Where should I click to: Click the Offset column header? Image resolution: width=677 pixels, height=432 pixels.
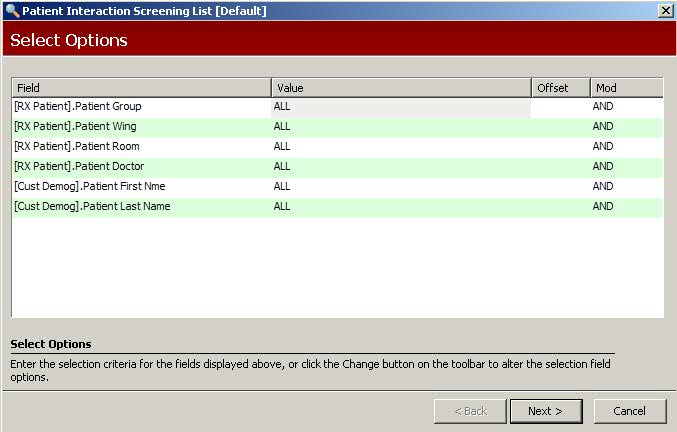pos(561,88)
